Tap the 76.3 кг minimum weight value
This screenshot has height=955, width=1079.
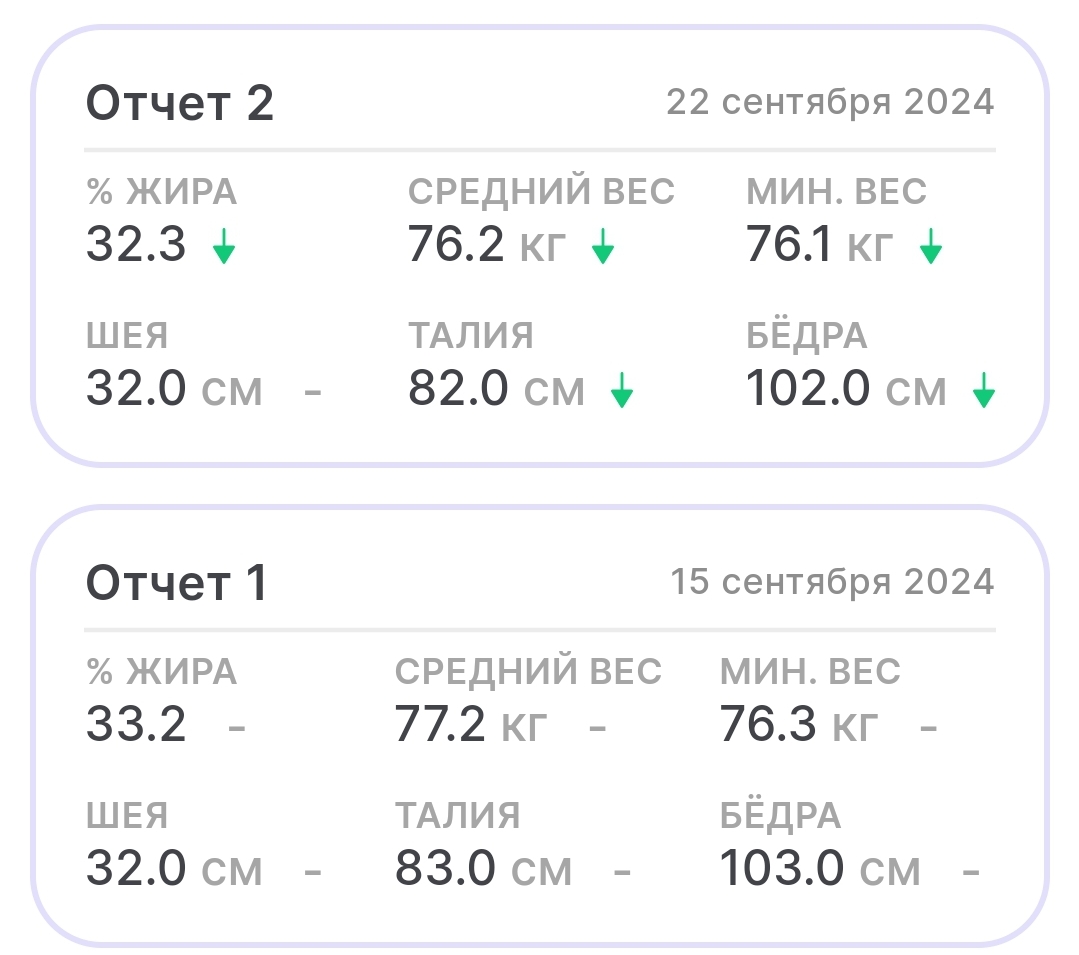tap(799, 725)
